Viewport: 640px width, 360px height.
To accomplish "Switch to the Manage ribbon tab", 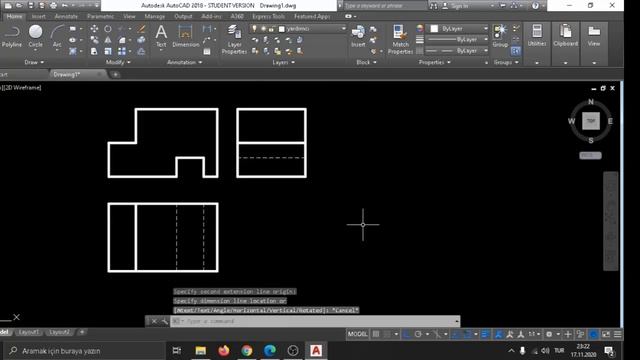I will (155, 16).
